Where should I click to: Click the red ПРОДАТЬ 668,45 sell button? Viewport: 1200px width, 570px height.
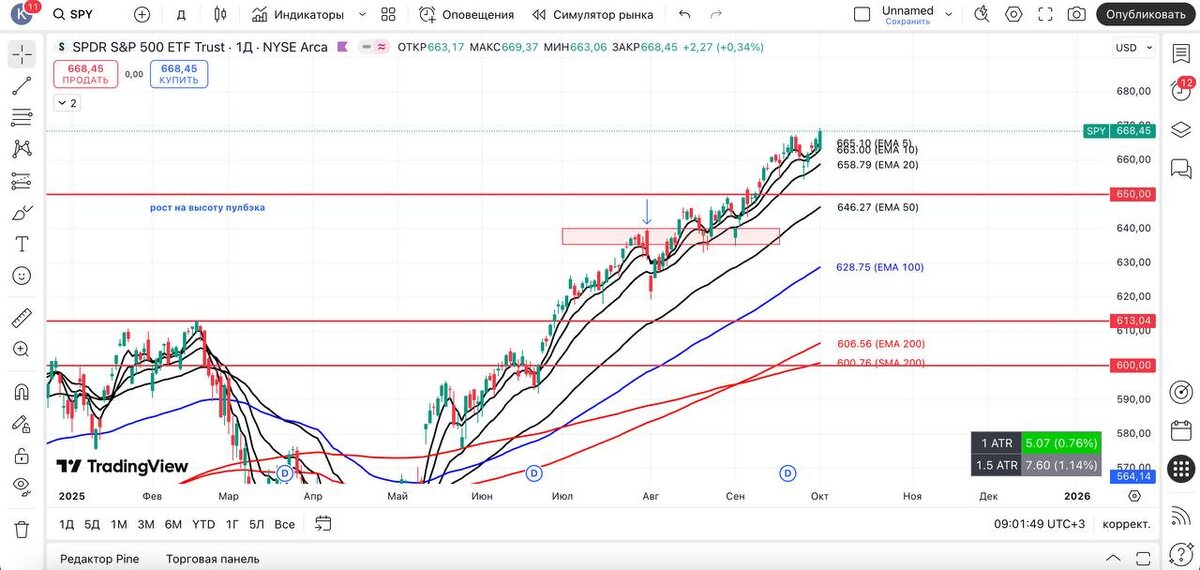pos(85,74)
